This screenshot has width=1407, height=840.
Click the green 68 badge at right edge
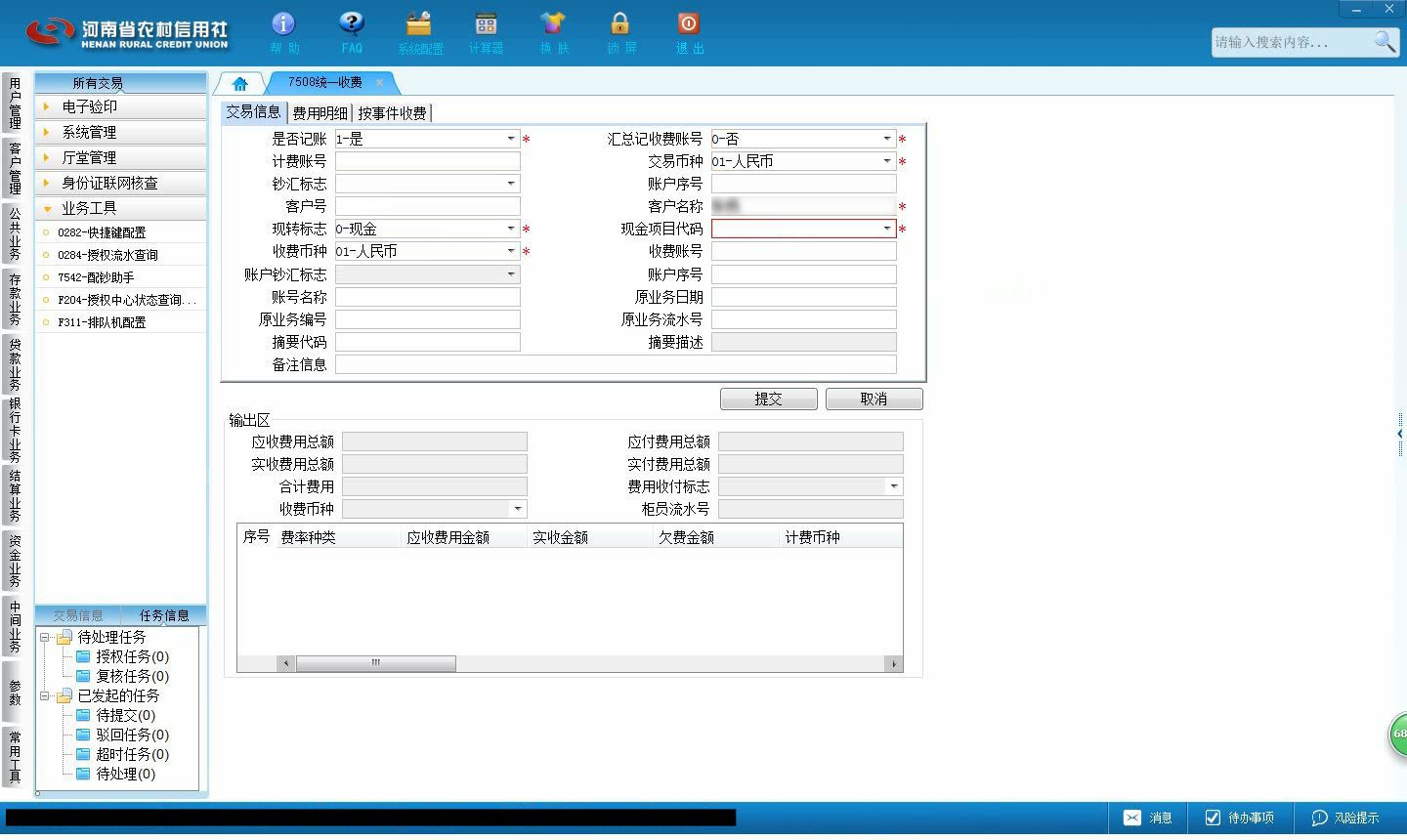[x=1398, y=734]
